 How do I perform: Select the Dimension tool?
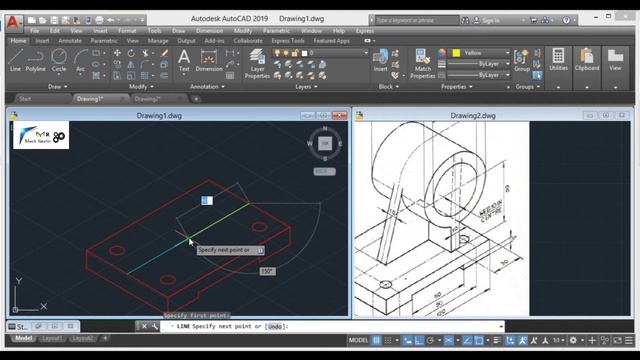click(x=209, y=60)
